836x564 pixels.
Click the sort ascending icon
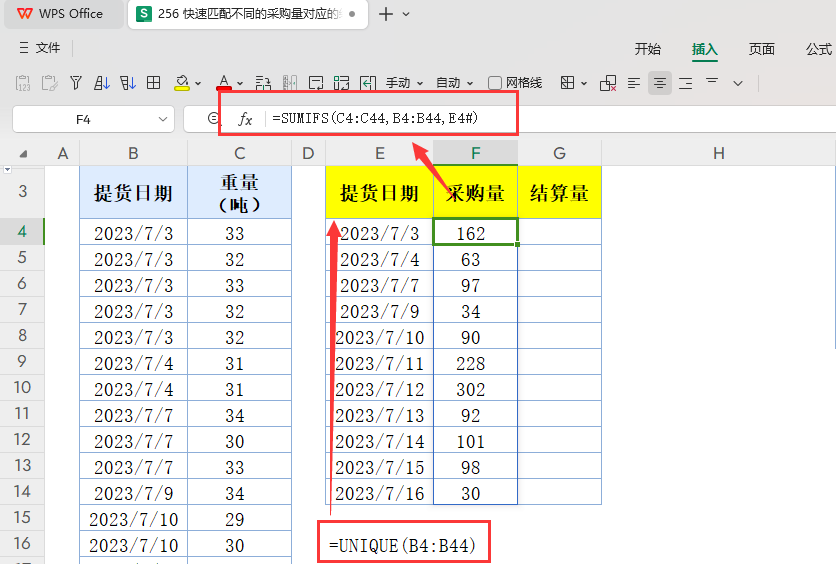point(101,83)
